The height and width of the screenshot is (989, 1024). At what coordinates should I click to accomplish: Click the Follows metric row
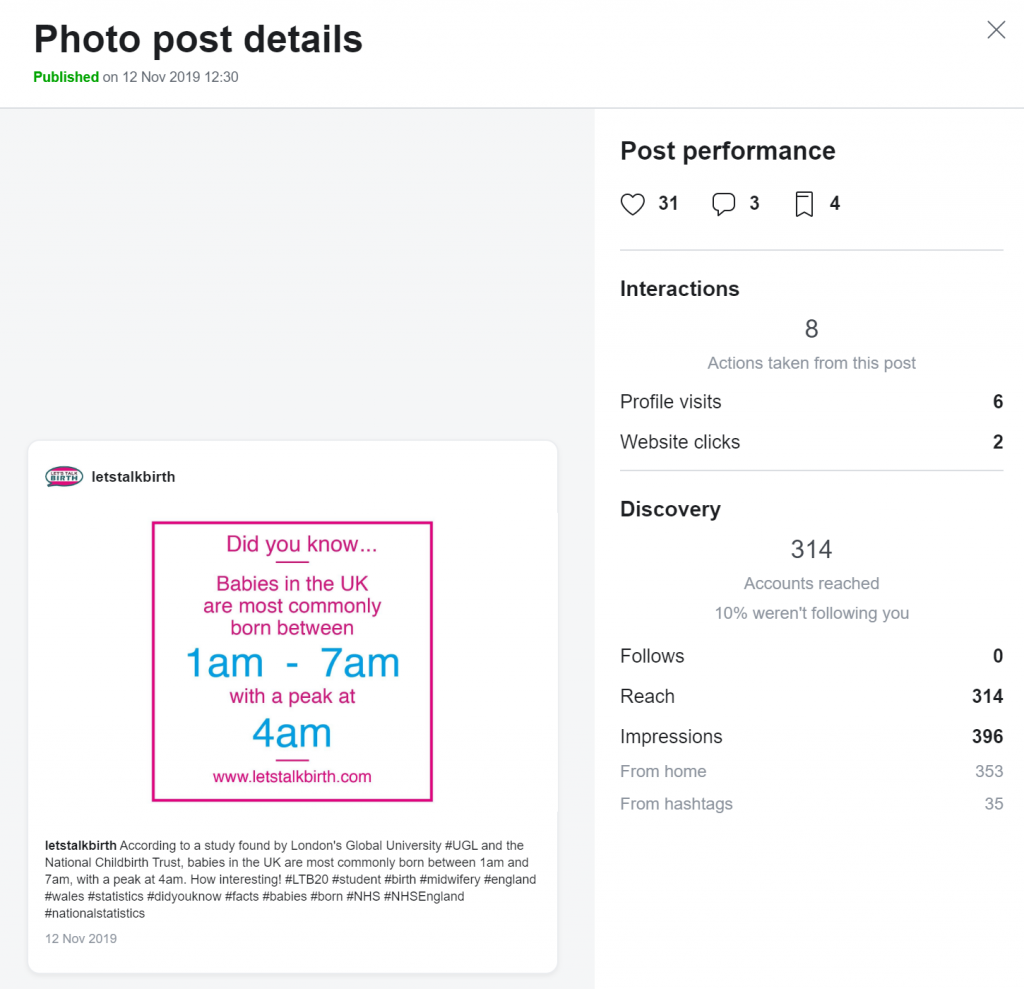[x=811, y=656]
